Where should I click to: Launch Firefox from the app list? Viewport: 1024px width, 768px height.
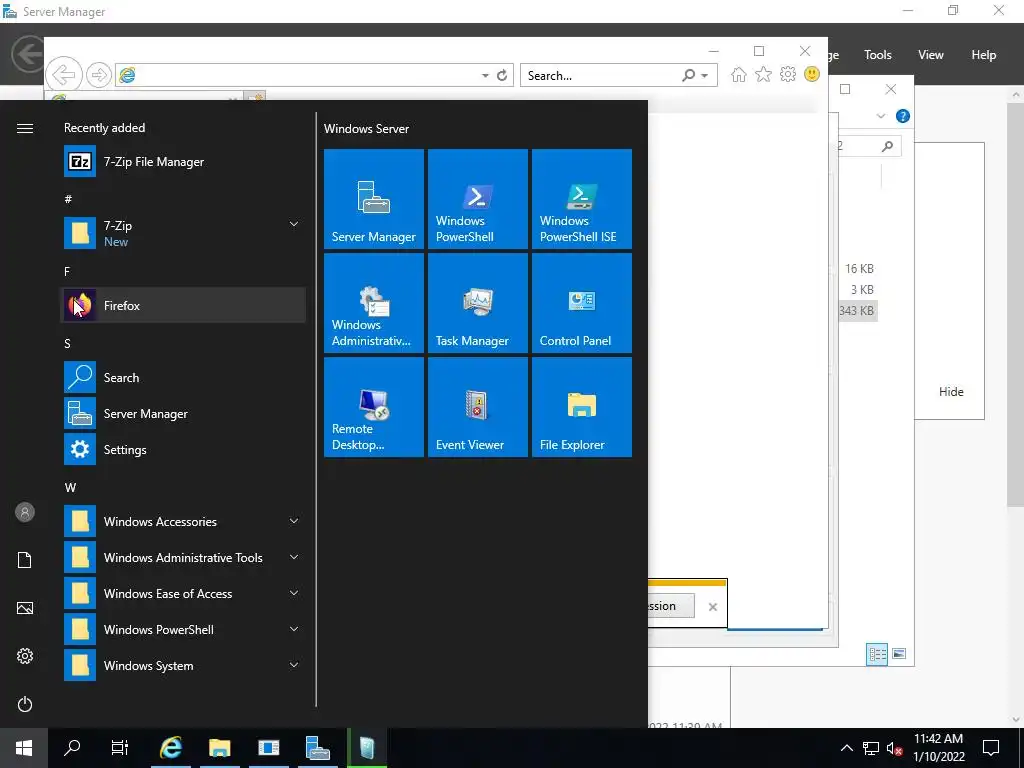[184, 305]
